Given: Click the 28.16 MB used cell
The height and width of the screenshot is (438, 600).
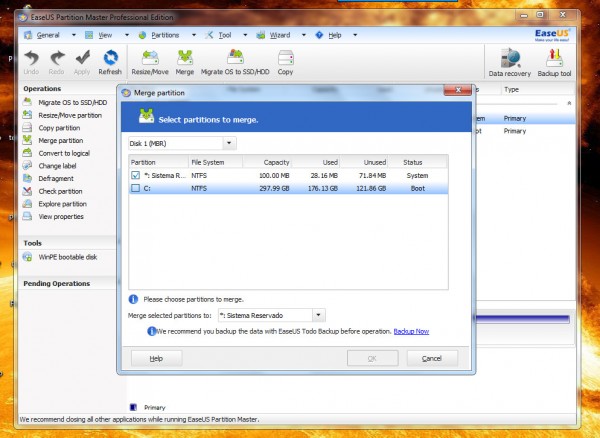Looking at the screenshot, I should pos(324,176).
